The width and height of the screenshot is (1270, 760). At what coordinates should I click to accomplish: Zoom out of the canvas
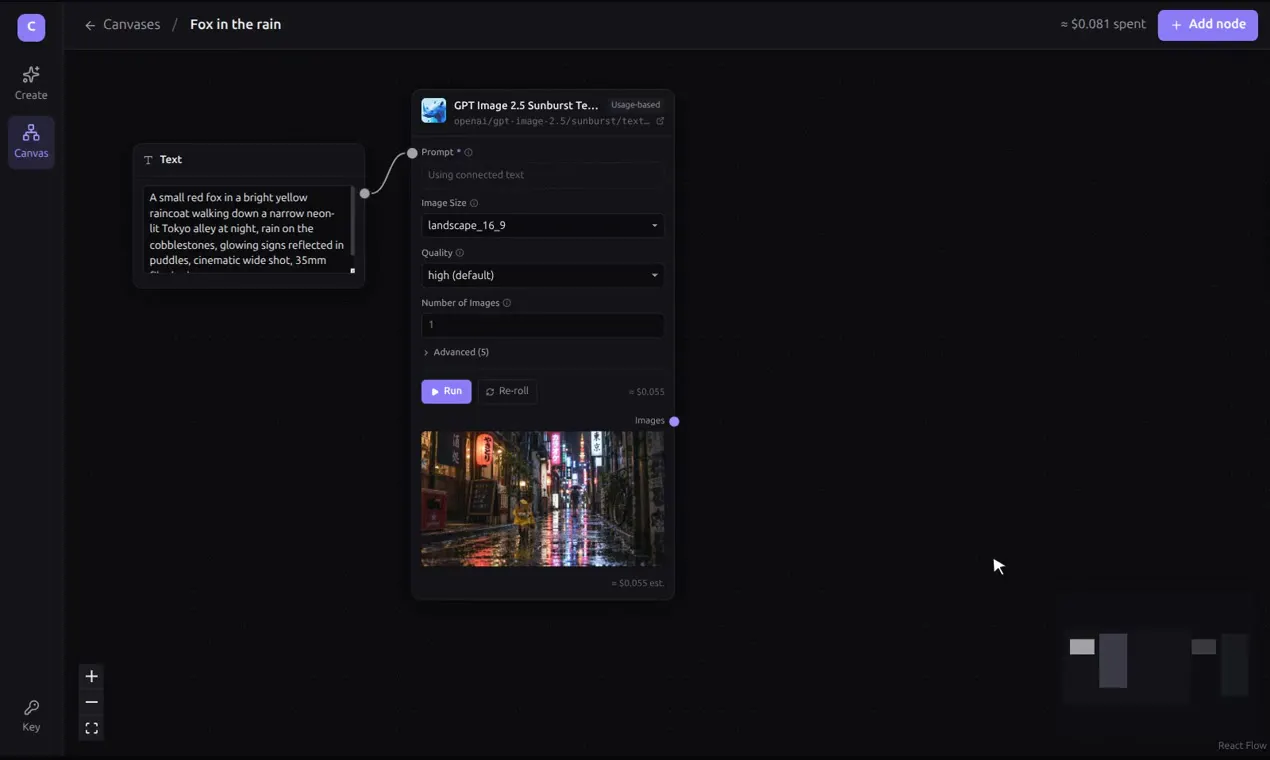91,703
